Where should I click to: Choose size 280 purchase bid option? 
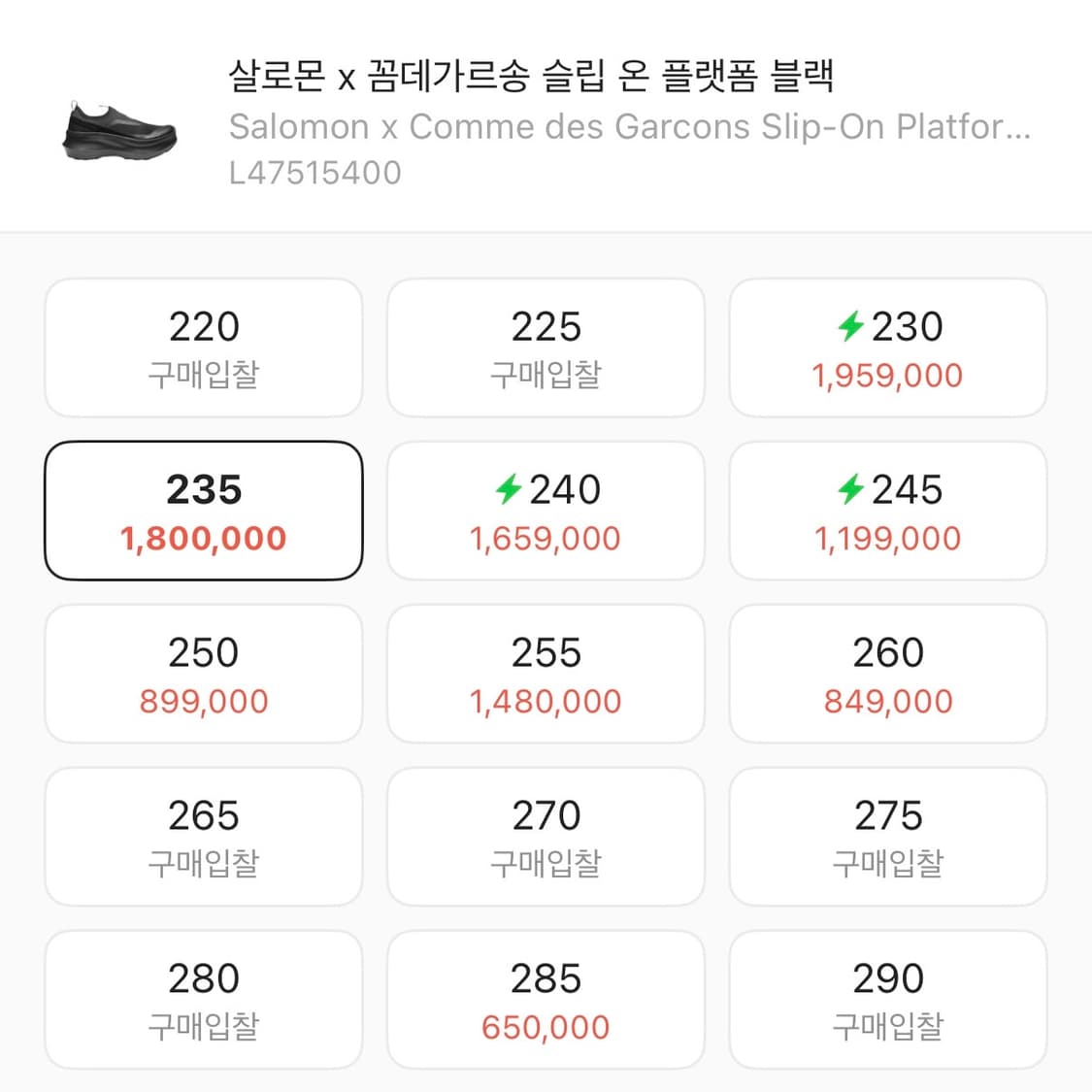[x=203, y=999]
